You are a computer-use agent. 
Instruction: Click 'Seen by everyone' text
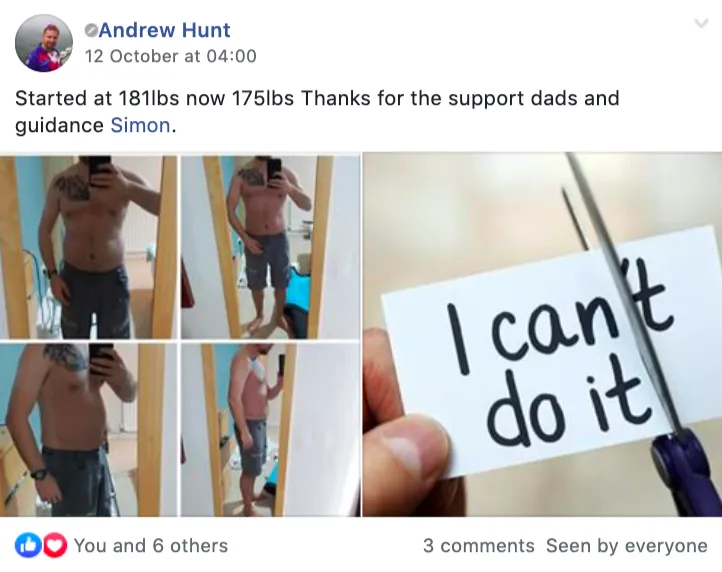[627, 546]
